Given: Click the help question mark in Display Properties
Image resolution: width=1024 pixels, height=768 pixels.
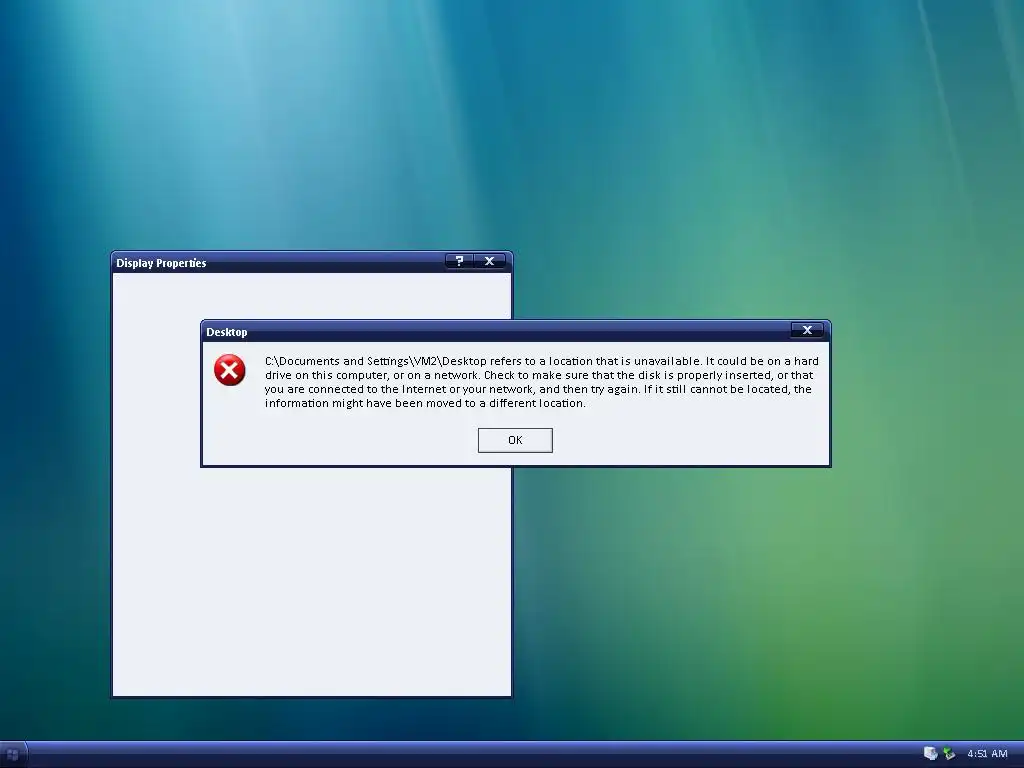Looking at the screenshot, I should pyautogui.click(x=459, y=261).
